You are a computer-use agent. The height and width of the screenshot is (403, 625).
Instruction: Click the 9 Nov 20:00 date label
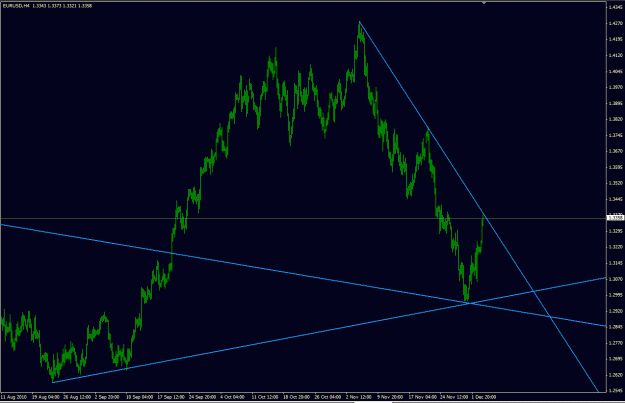click(390, 397)
